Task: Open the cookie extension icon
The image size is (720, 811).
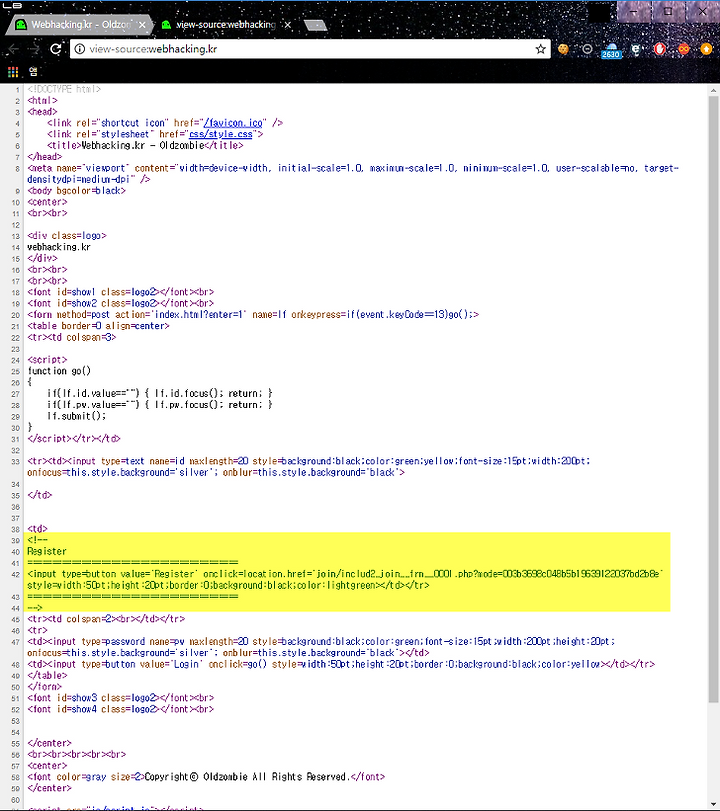Action: tap(563, 49)
